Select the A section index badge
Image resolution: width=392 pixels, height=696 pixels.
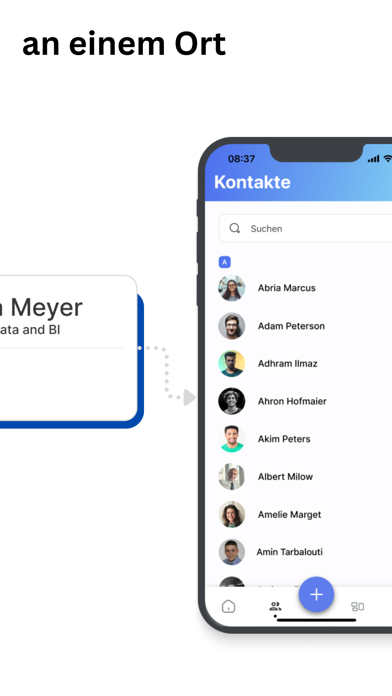click(225, 262)
